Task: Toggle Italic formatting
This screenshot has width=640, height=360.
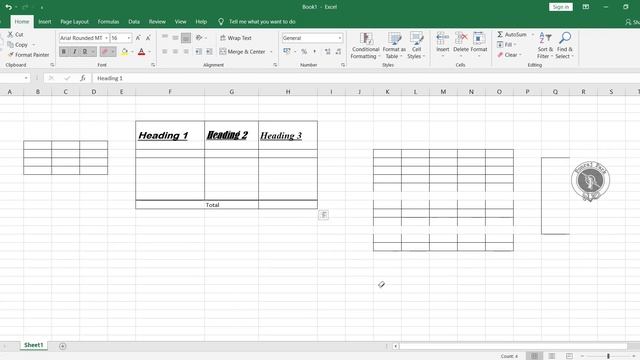Action: [74, 51]
